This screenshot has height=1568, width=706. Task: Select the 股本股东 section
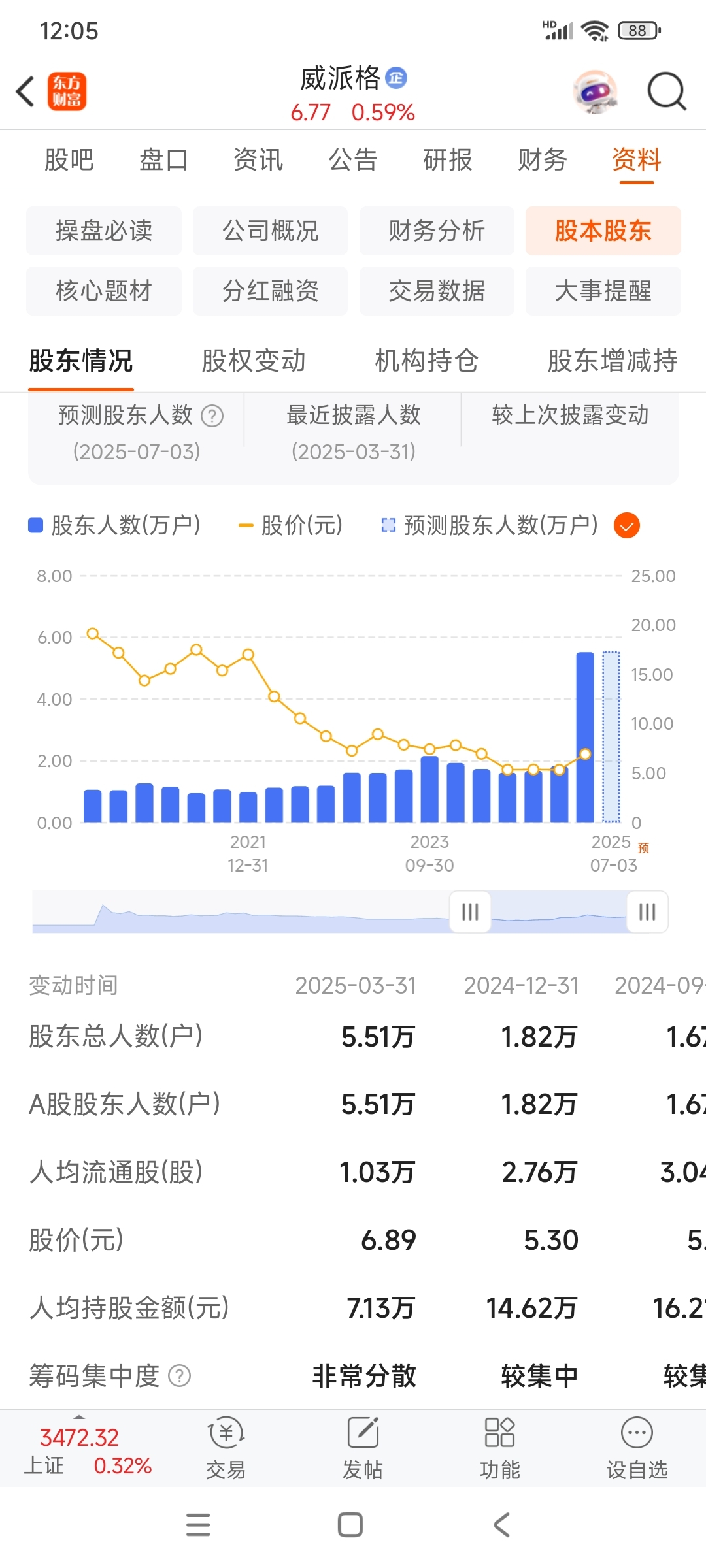(x=603, y=231)
